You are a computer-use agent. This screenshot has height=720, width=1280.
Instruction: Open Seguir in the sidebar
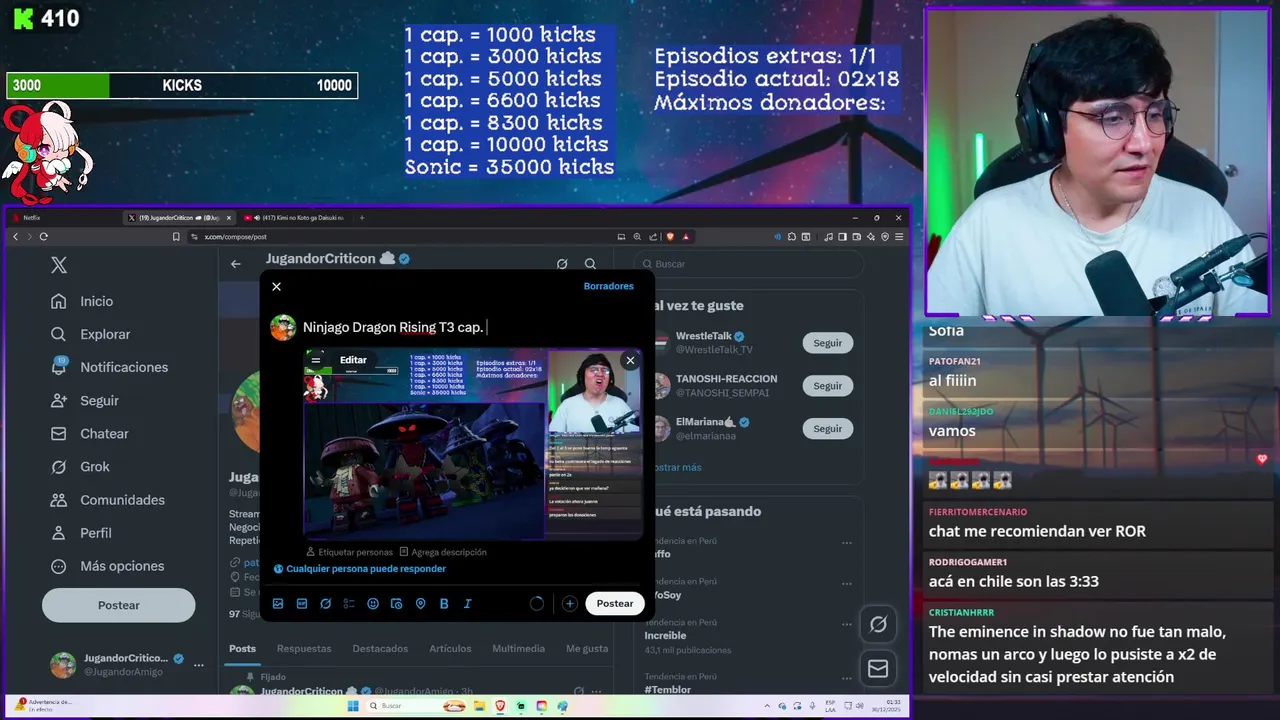[86, 400]
